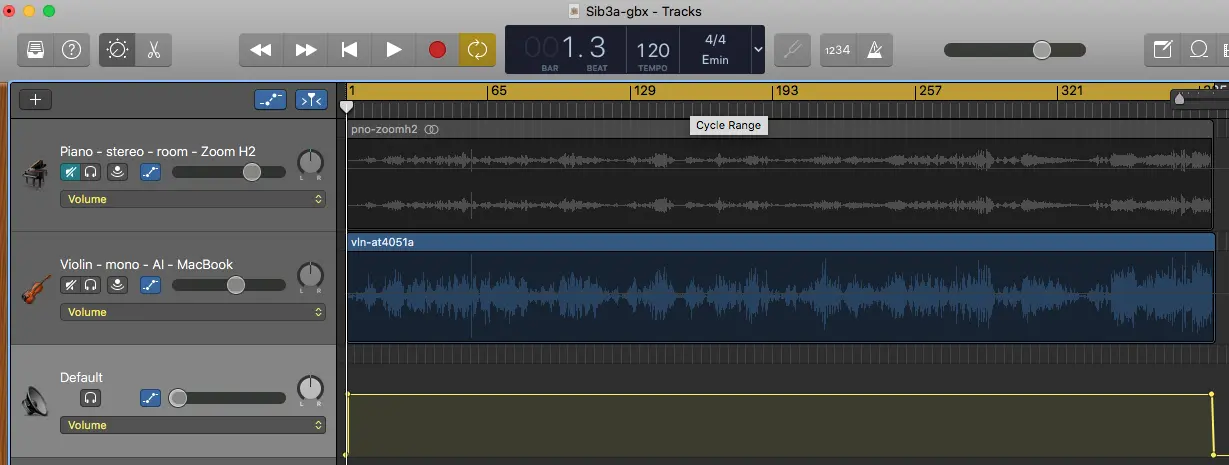Open the Default track's Volume automation dropdown
Screen dimensions: 1229x465
[x=193, y=425]
